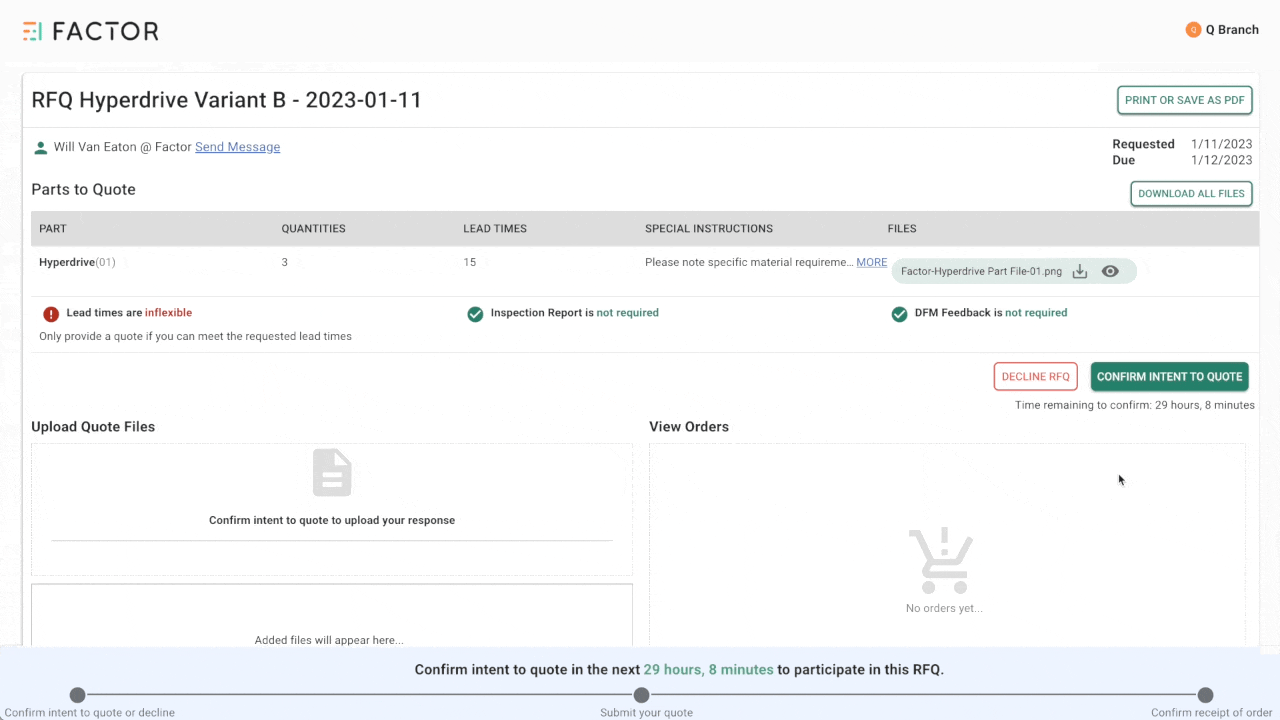1280x720 pixels.
Task: Select the Submit your quote progress step
Action: coord(642,695)
